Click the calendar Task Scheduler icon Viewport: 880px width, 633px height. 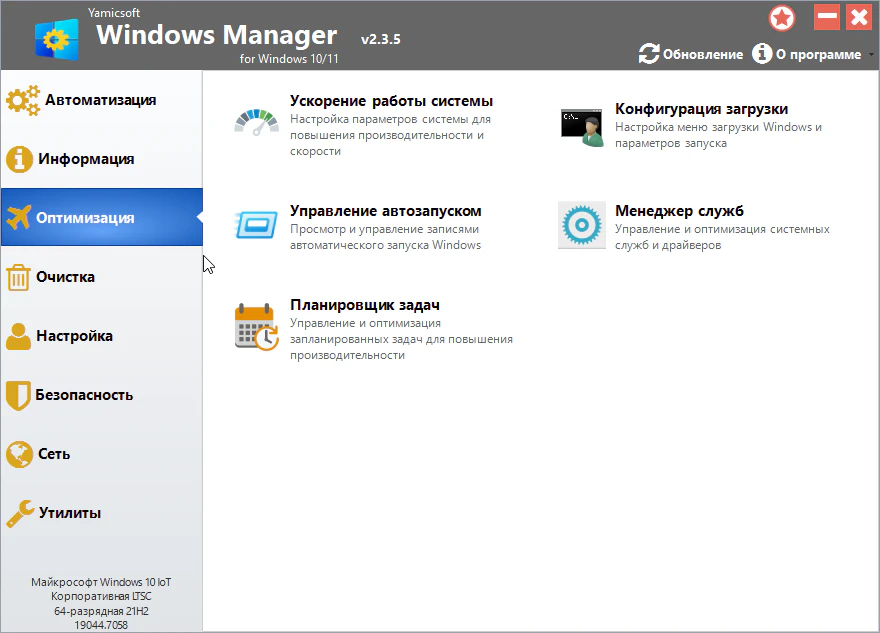click(x=256, y=326)
